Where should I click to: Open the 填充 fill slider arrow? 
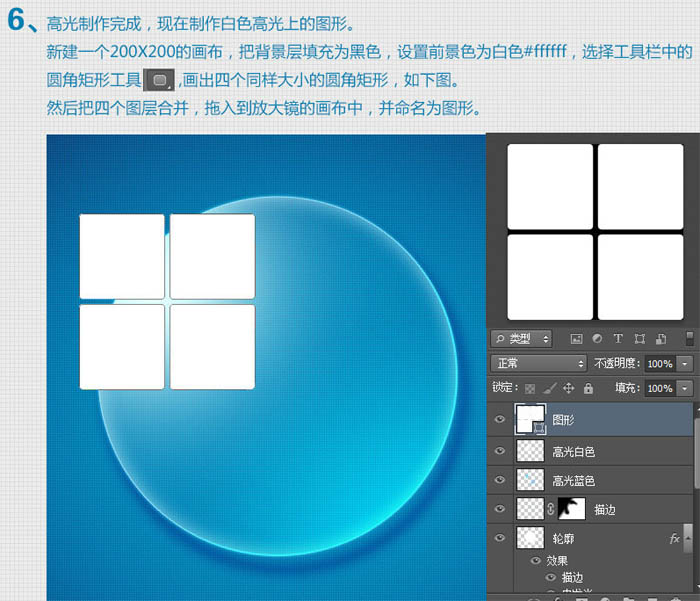pyautogui.click(x=685, y=388)
